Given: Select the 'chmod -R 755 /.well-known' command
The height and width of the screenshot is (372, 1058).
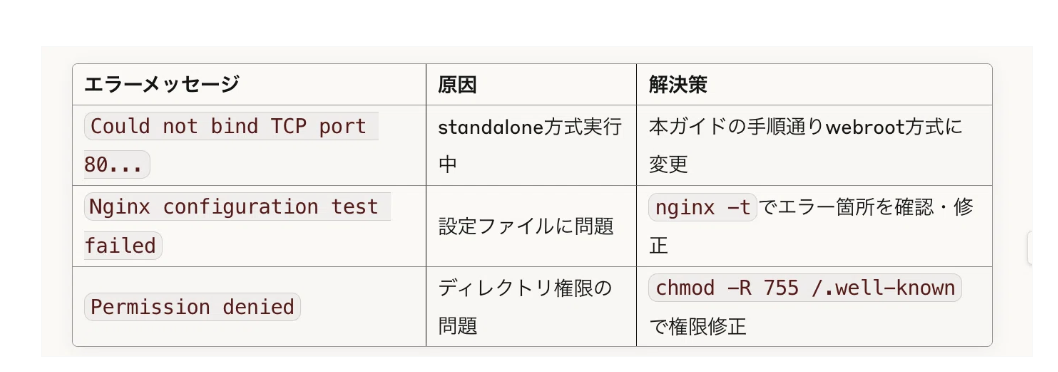Looking at the screenshot, I should coord(805,288).
